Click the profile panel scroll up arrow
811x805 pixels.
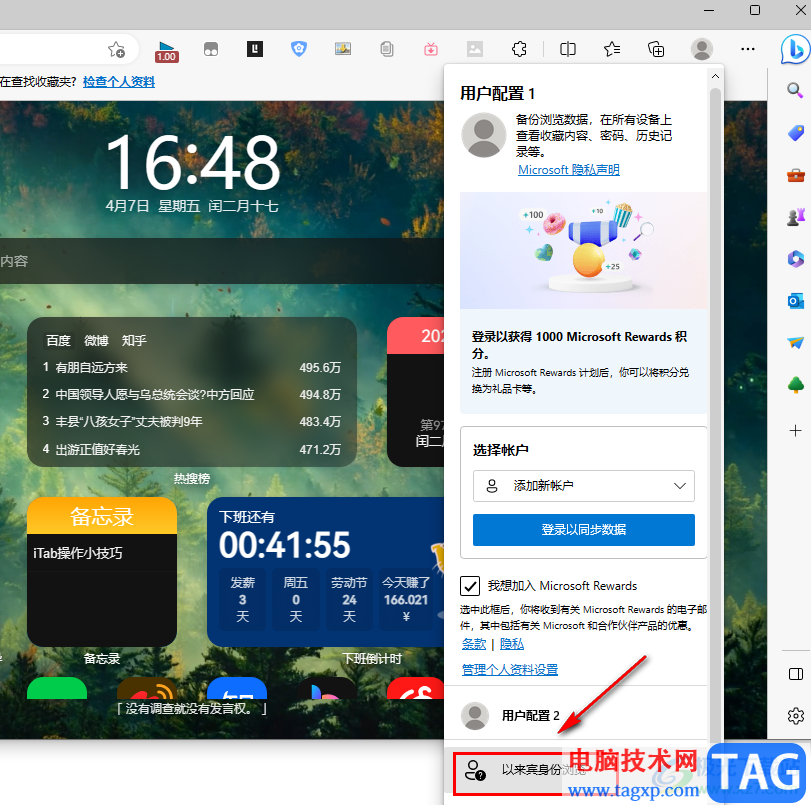pyautogui.click(x=715, y=77)
